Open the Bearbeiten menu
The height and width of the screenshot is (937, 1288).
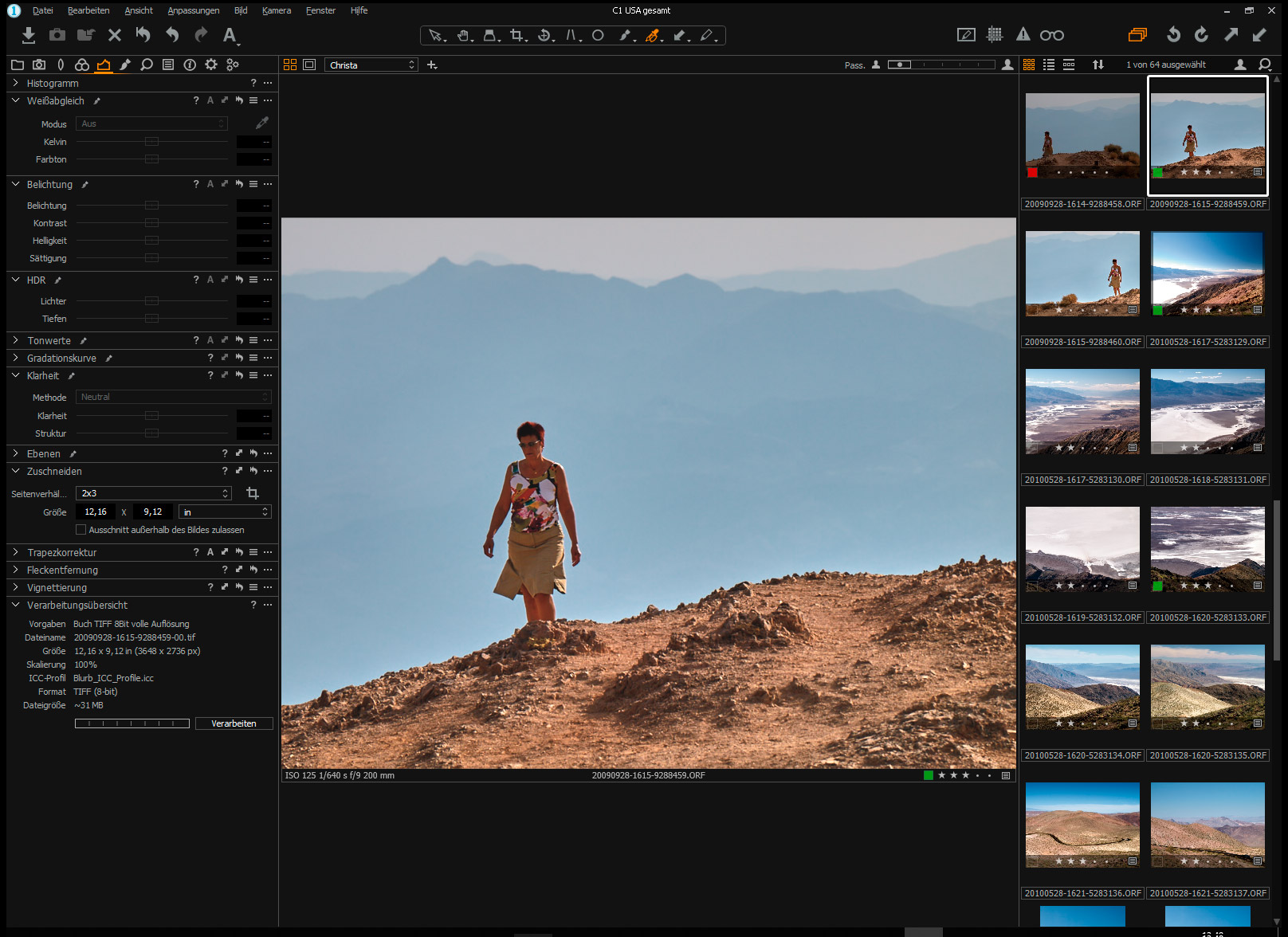click(x=88, y=10)
